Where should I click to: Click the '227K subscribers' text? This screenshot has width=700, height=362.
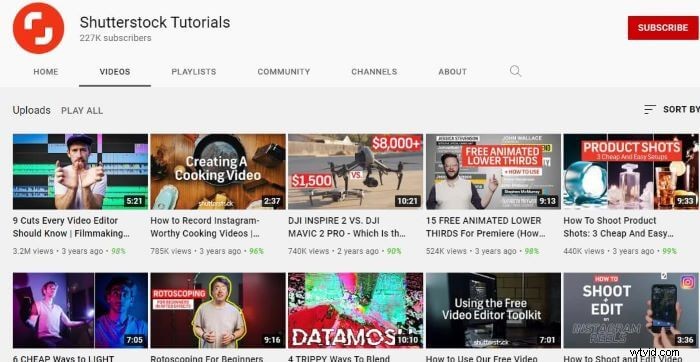pyautogui.click(x=116, y=38)
